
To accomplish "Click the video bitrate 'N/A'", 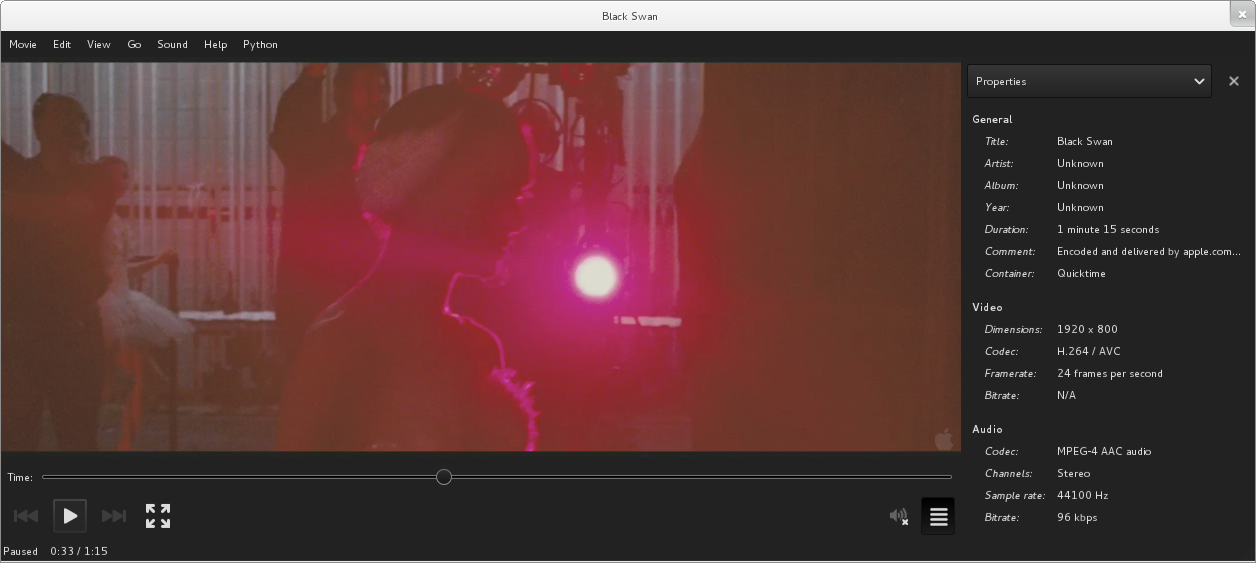I will [x=1066, y=395].
